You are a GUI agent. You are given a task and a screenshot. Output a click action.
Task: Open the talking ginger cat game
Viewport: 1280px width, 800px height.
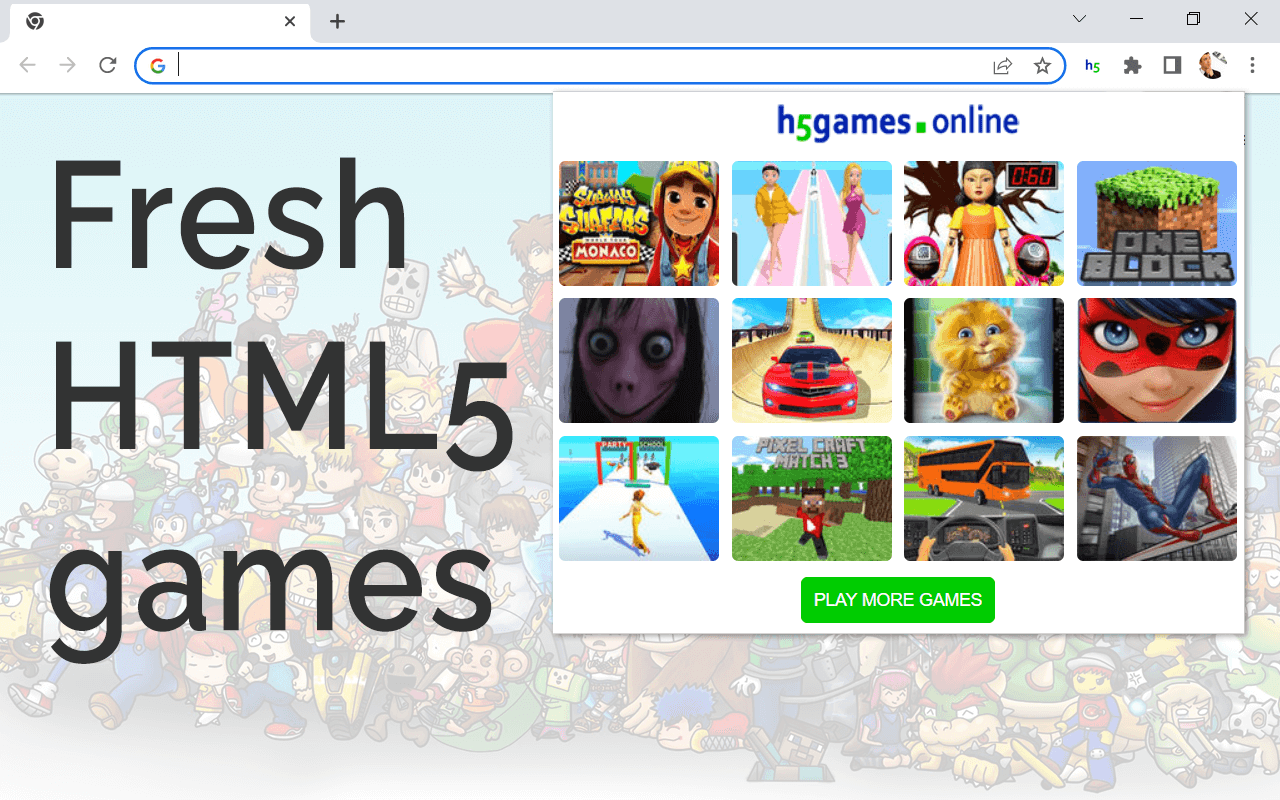point(984,360)
